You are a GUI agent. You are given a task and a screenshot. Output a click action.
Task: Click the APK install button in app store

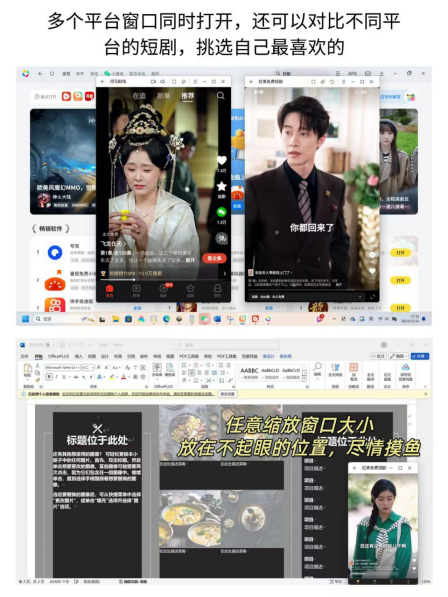(352, 73)
